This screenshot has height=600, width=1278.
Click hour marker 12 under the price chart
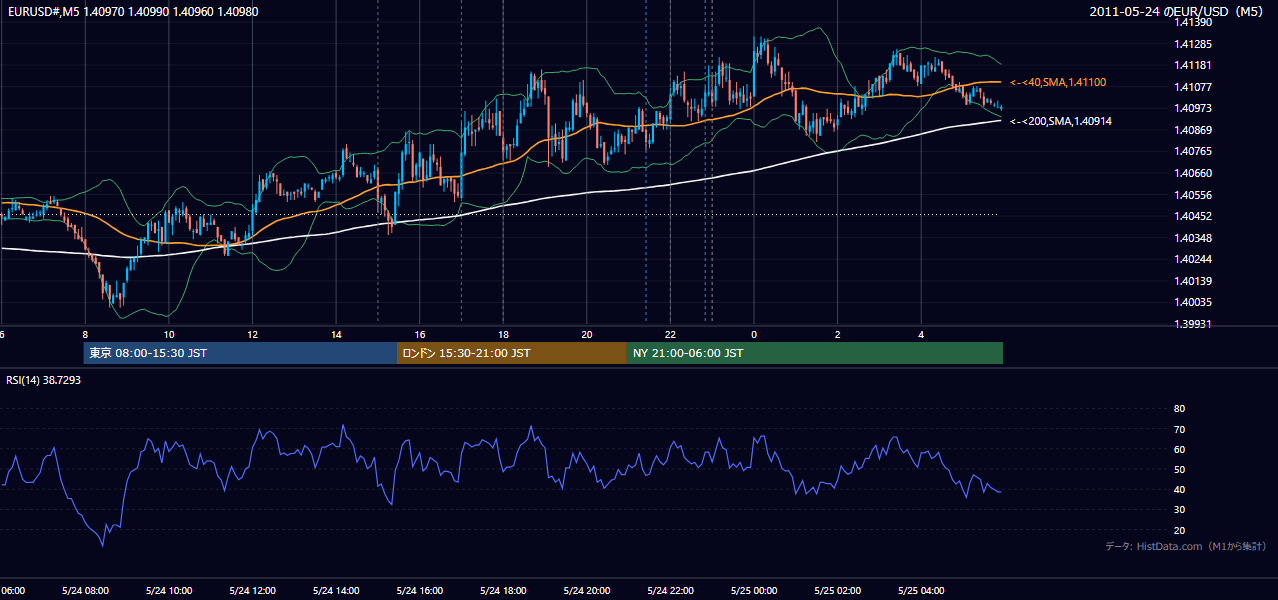point(253,335)
